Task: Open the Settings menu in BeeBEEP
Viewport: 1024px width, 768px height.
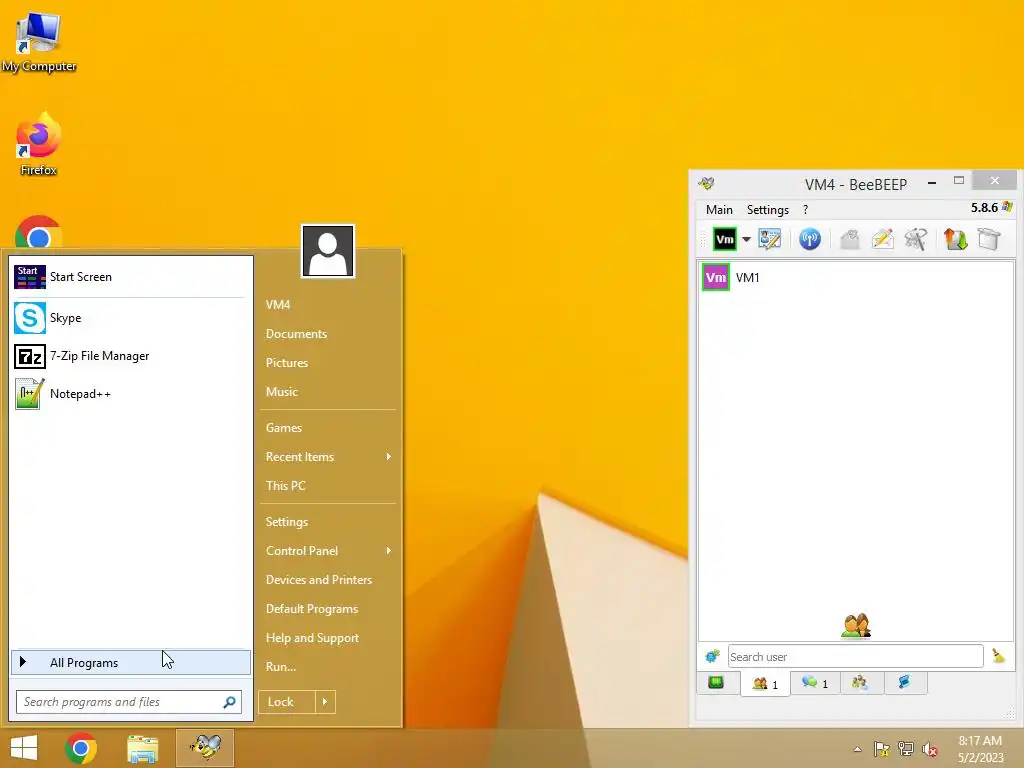Action: point(767,210)
